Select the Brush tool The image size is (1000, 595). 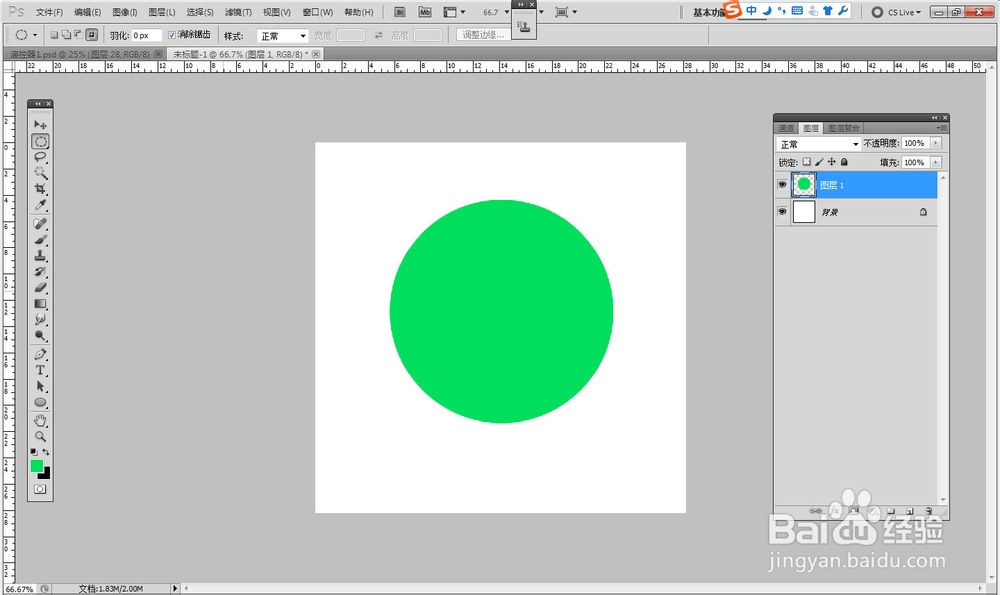click(40, 240)
